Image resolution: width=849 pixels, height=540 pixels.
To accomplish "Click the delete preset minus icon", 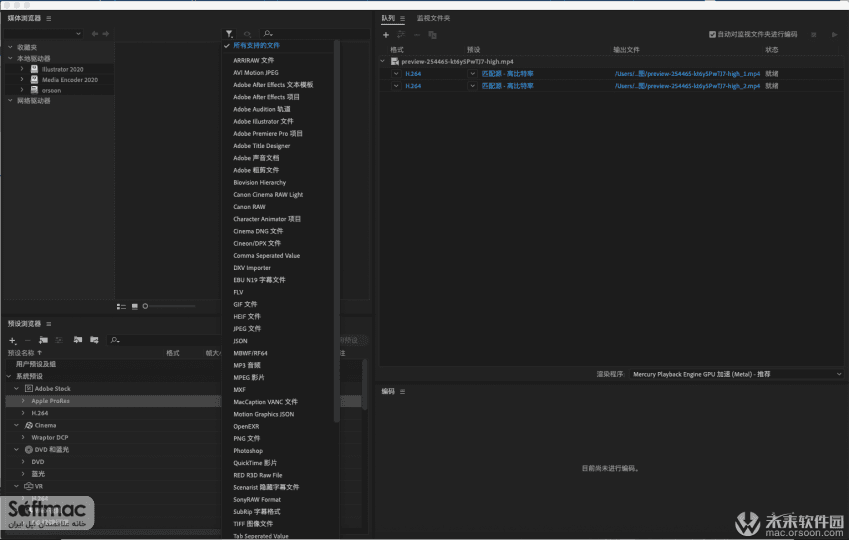I will point(28,340).
